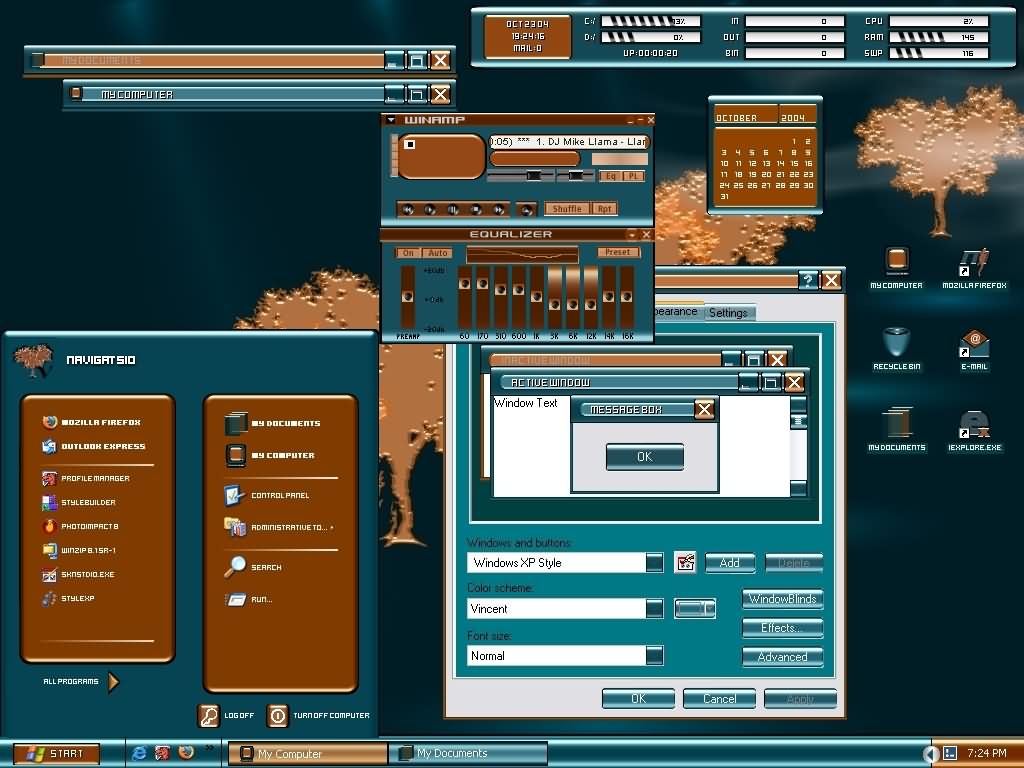Open Recycle Bin desktop icon
Viewport: 1024px width, 768px height.
tap(897, 349)
